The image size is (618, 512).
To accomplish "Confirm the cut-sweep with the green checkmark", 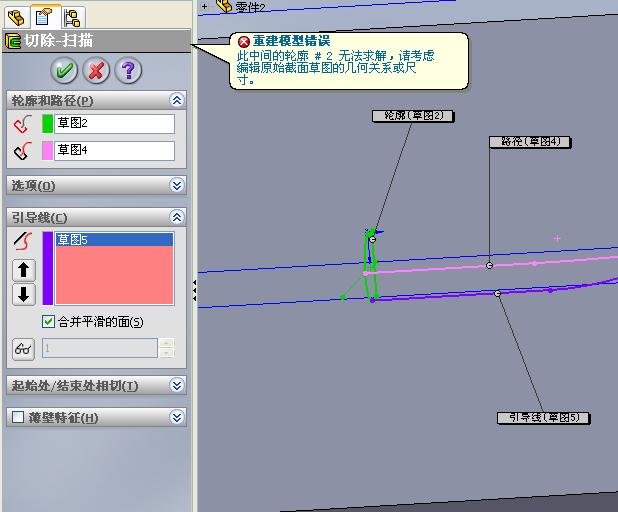I will [x=64, y=71].
